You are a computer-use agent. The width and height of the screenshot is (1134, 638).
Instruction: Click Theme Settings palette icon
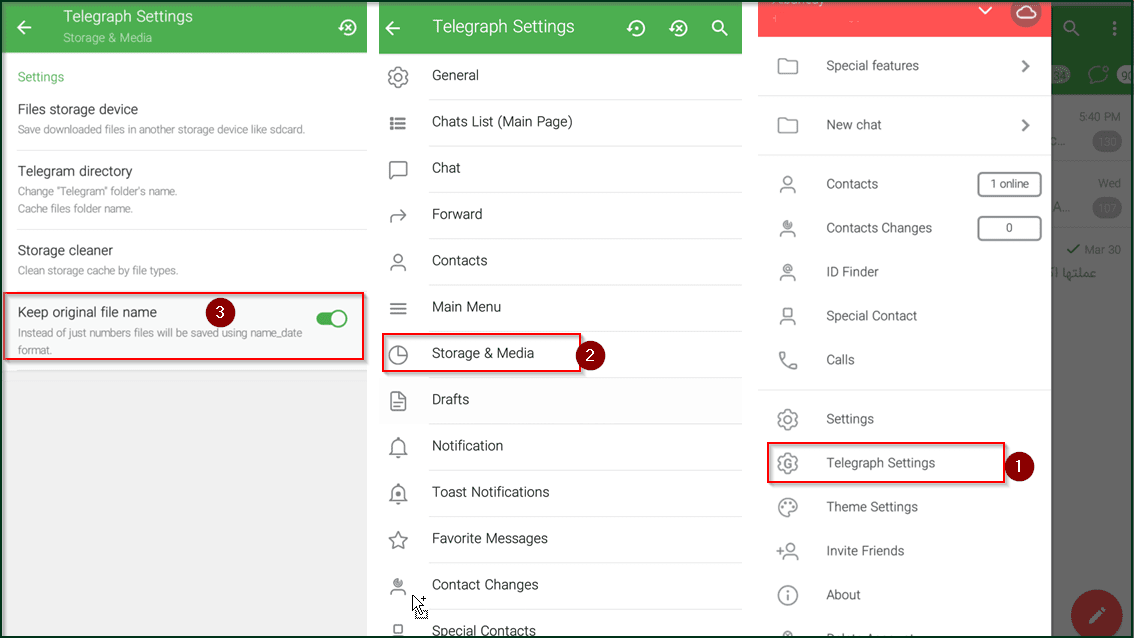pyautogui.click(x=788, y=507)
